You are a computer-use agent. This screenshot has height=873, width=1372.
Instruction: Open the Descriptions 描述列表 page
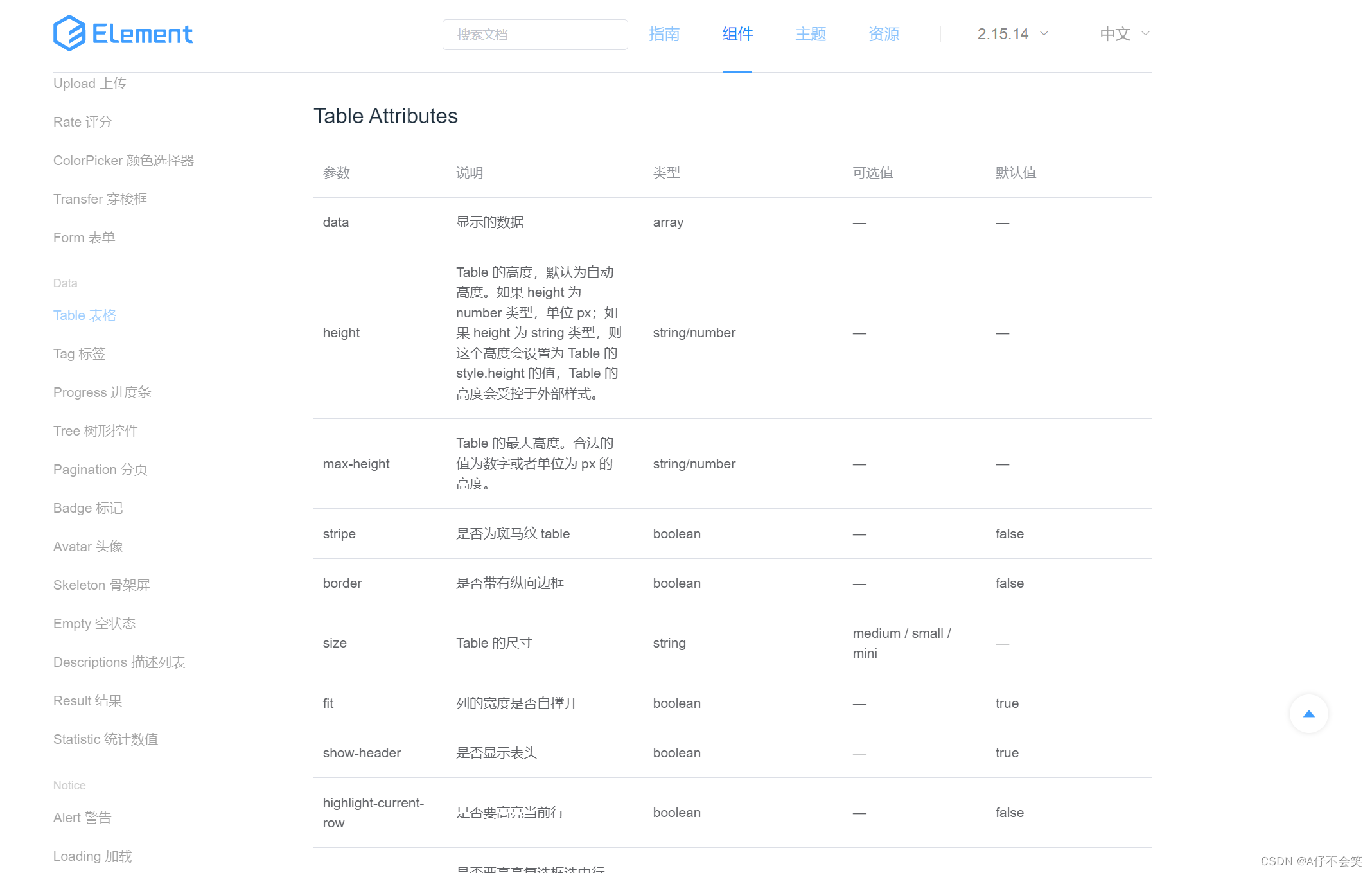pos(119,662)
